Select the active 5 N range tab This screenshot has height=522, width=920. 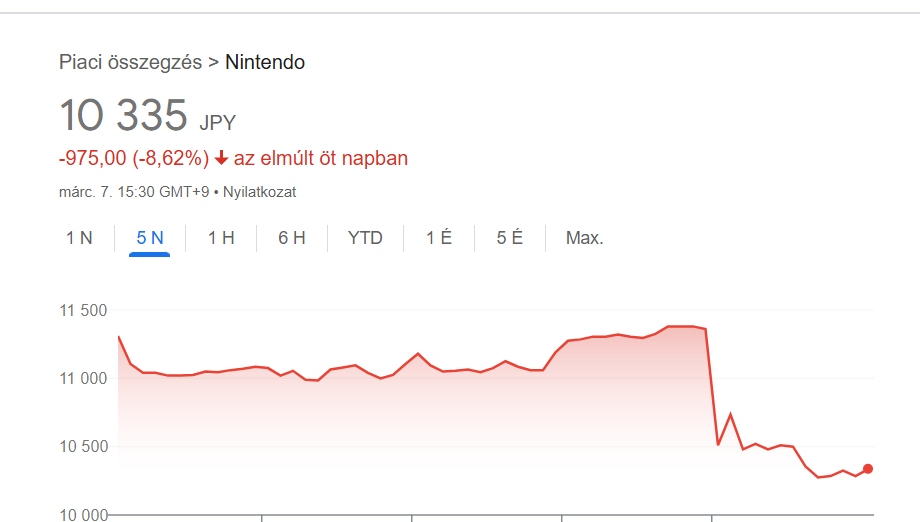[x=150, y=238]
